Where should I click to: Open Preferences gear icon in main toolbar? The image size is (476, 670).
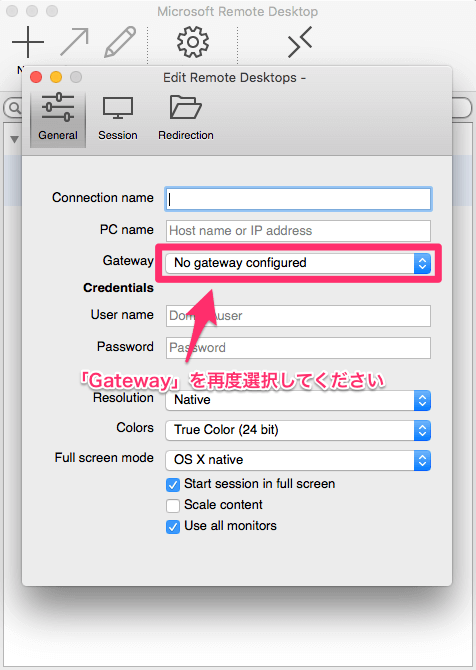[x=193, y=41]
